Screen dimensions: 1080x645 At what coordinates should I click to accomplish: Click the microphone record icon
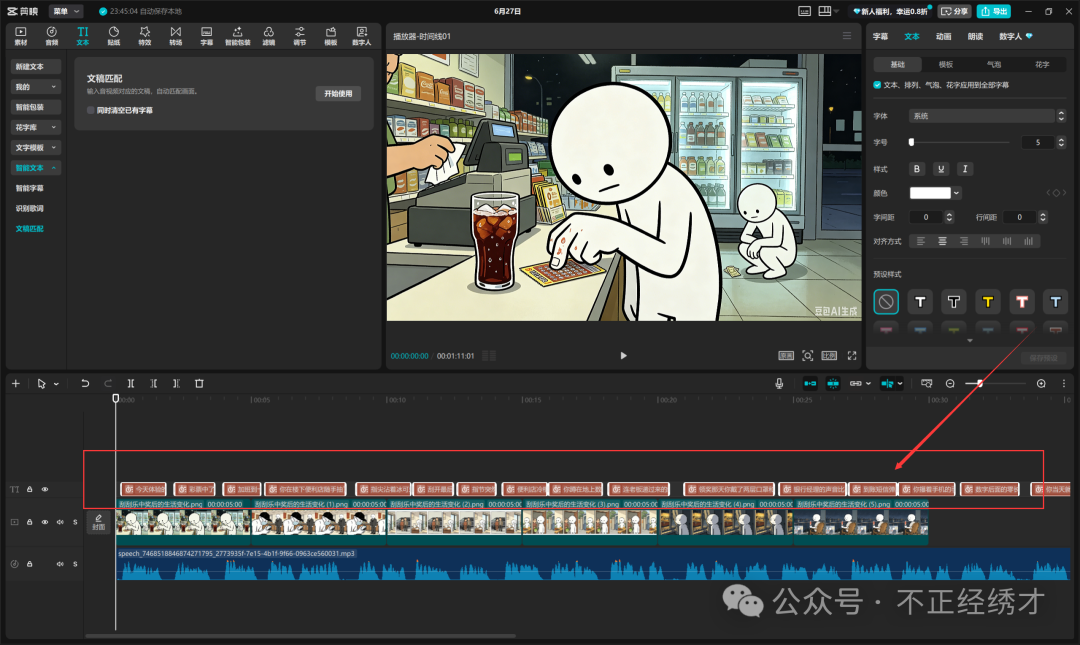click(x=779, y=383)
